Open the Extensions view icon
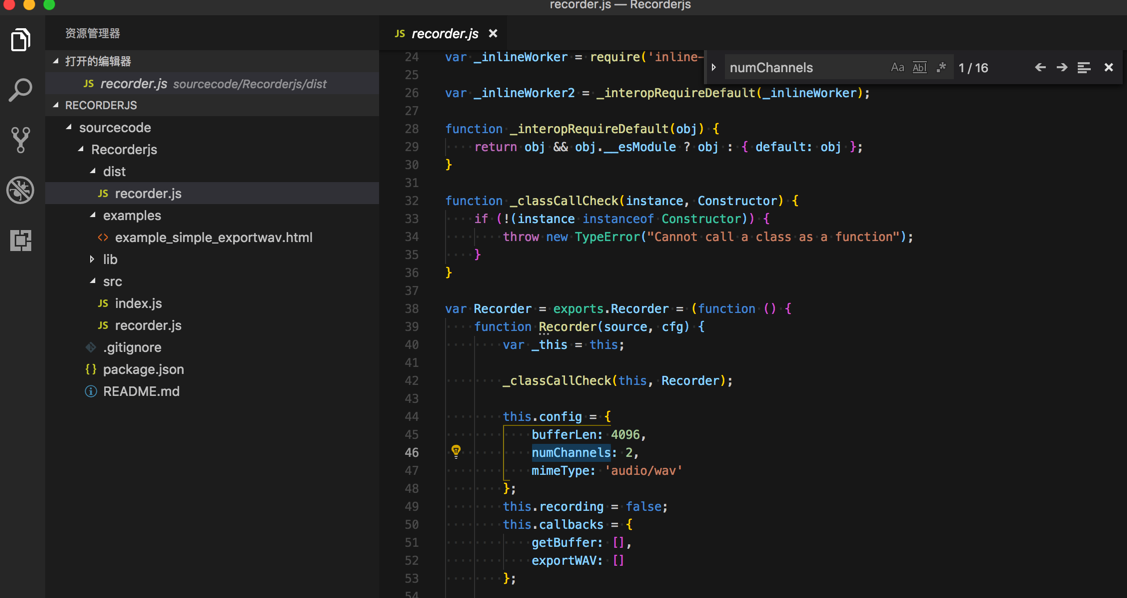Screen dimensions: 1127x598 pyautogui.click(x=21, y=240)
